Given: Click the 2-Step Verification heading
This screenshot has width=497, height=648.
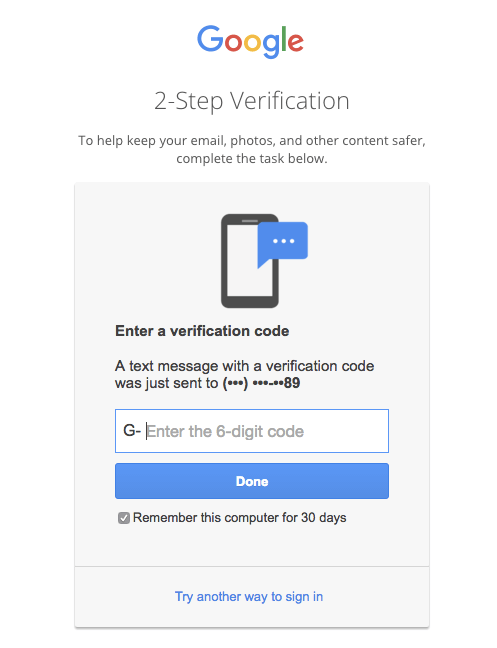Looking at the screenshot, I should [x=252, y=101].
